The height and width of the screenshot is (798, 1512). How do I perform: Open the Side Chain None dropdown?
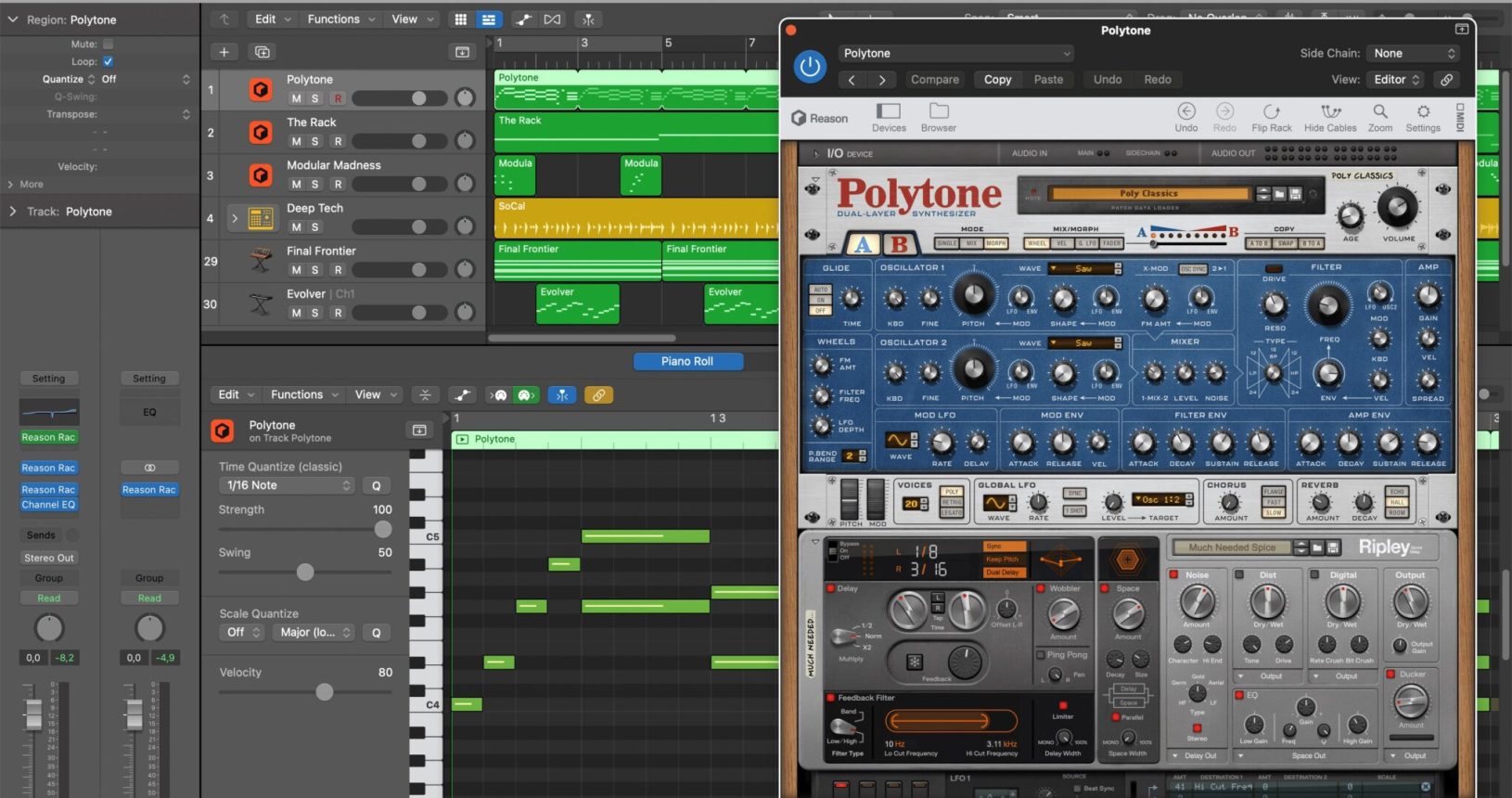1414,54
